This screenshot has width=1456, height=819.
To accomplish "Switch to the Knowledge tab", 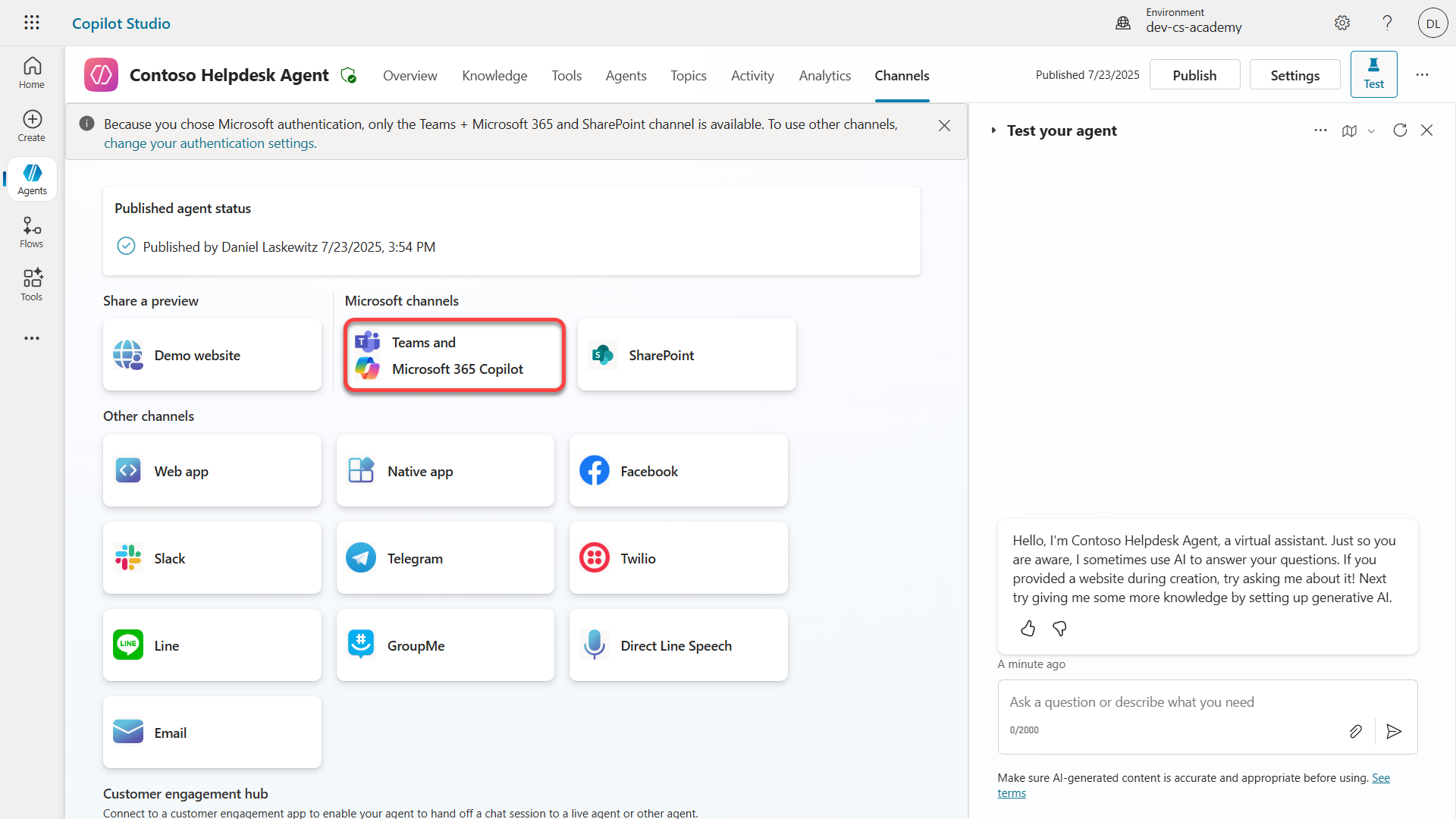I will (x=494, y=76).
